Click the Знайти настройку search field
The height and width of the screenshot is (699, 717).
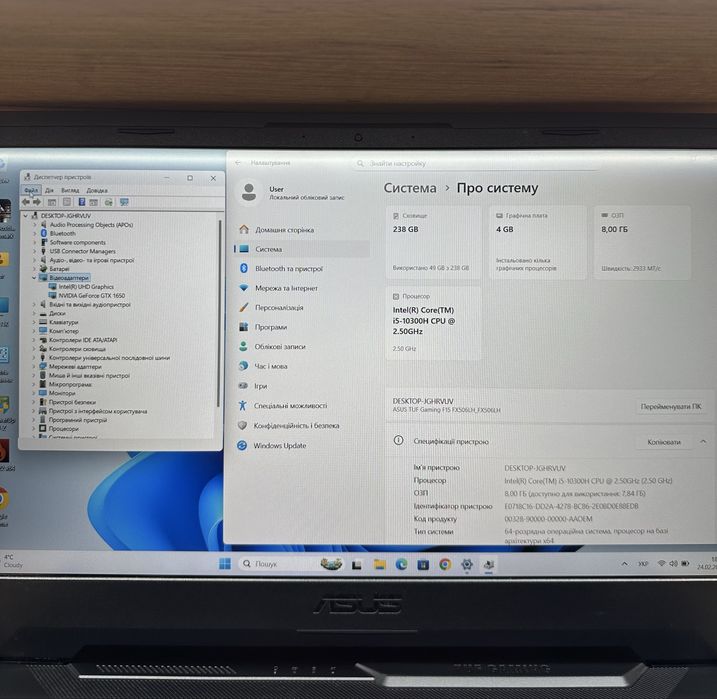pos(476,163)
